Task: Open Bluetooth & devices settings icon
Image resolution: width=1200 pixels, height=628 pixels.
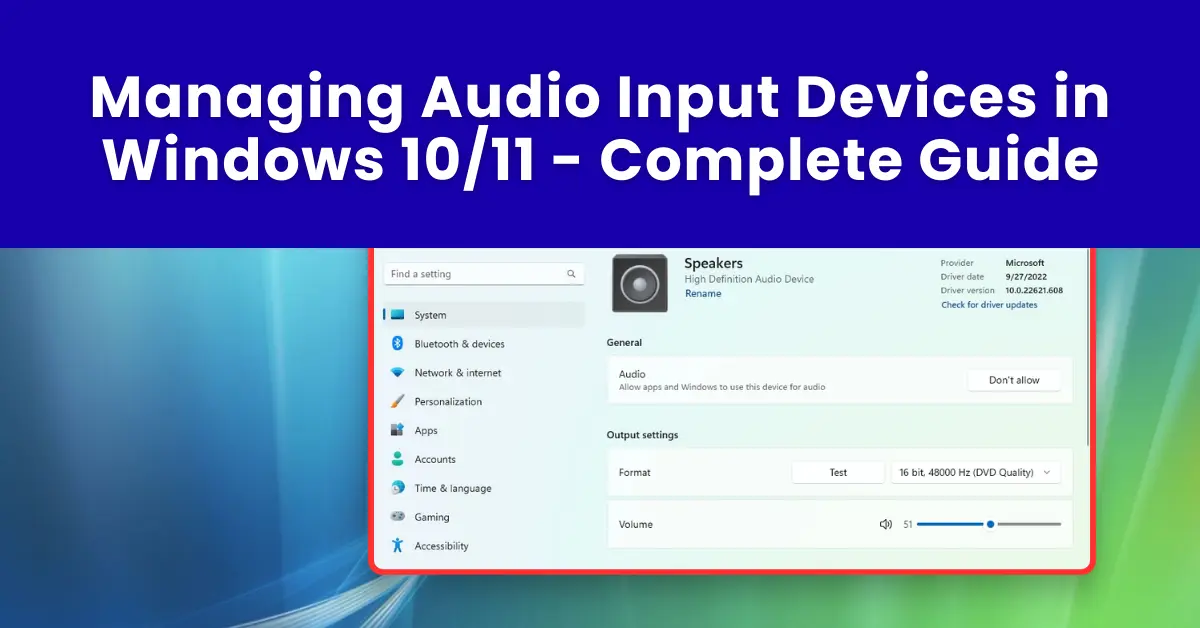Action: [399, 343]
